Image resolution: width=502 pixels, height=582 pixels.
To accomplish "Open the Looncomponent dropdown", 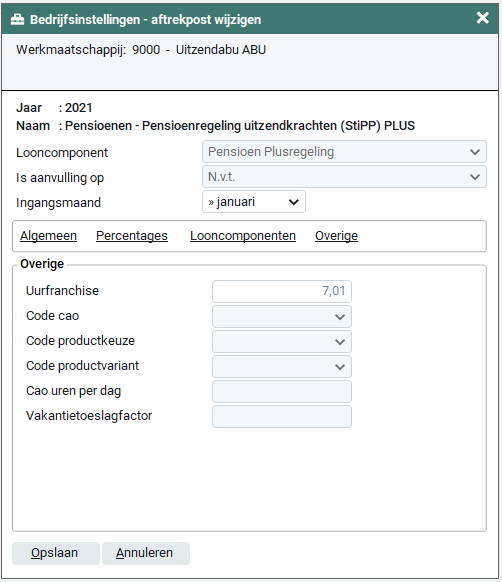I will point(344,152).
